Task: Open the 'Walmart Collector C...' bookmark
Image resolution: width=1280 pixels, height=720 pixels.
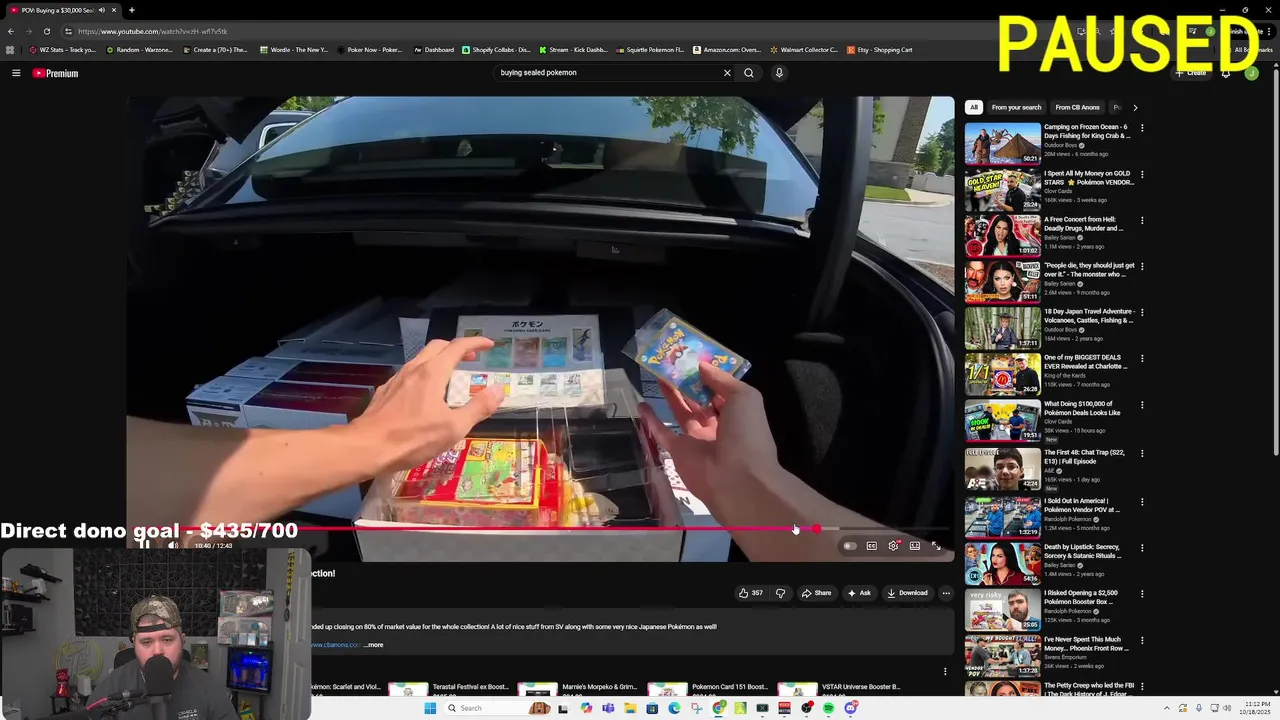Action: pos(803,50)
